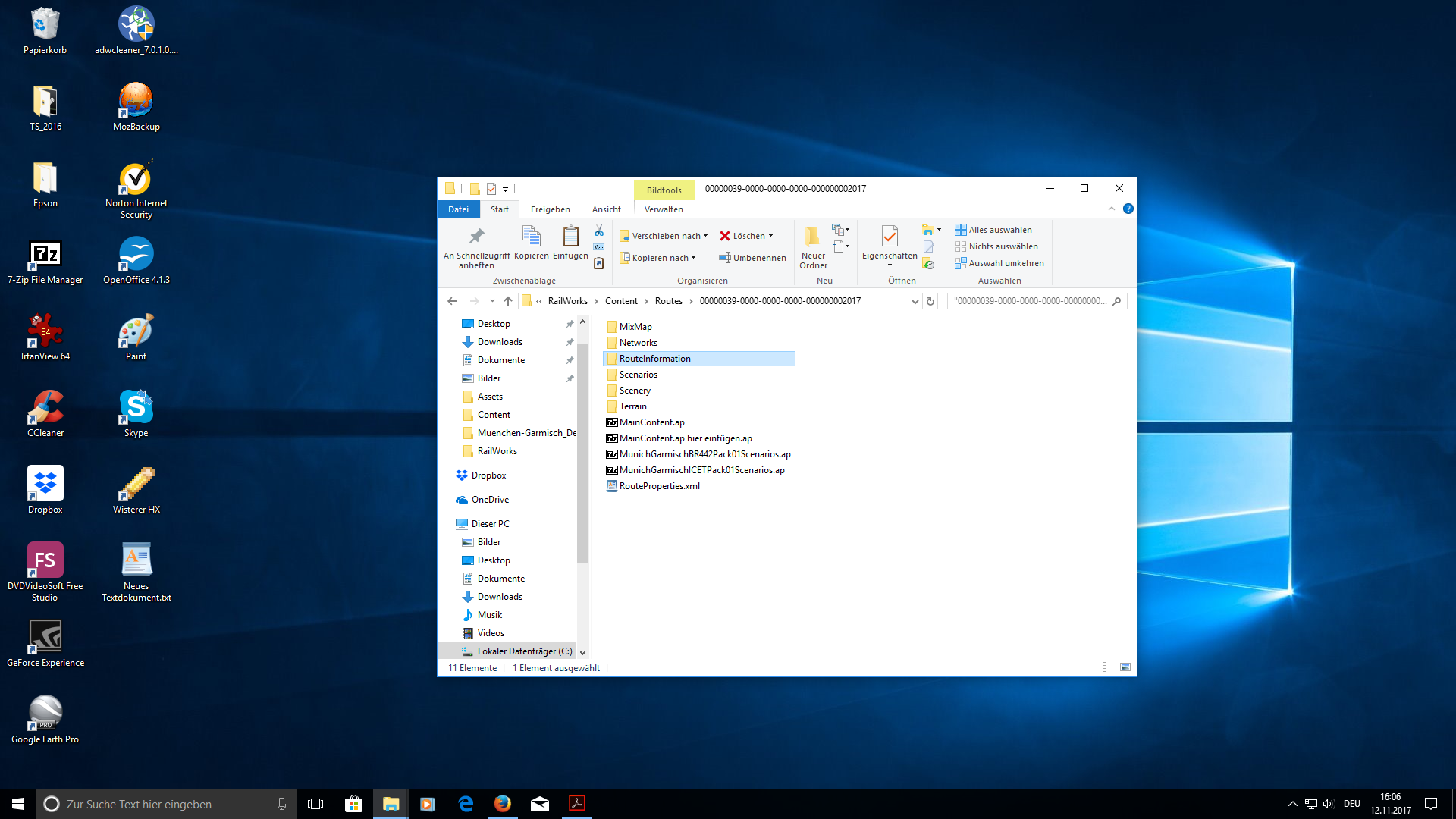The width and height of the screenshot is (1456, 819).
Task: Open the Ansicht ribbon tab
Action: point(606,209)
